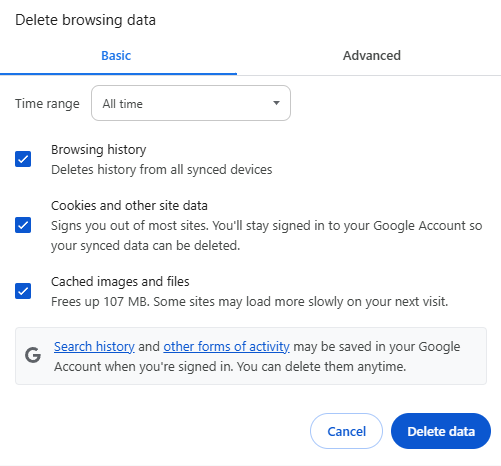Screen dimensions: 501x466
Task: Uncheck the Browsing history checkbox
Action: tap(23, 159)
